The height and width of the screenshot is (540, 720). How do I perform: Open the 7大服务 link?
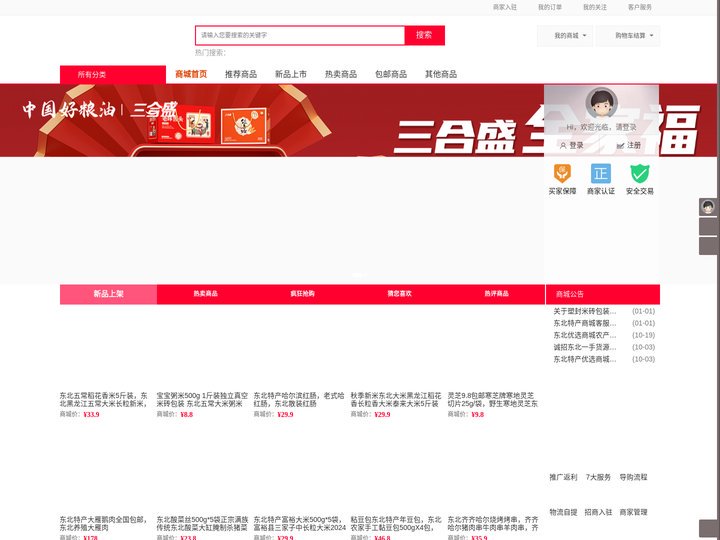click(598, 477)
